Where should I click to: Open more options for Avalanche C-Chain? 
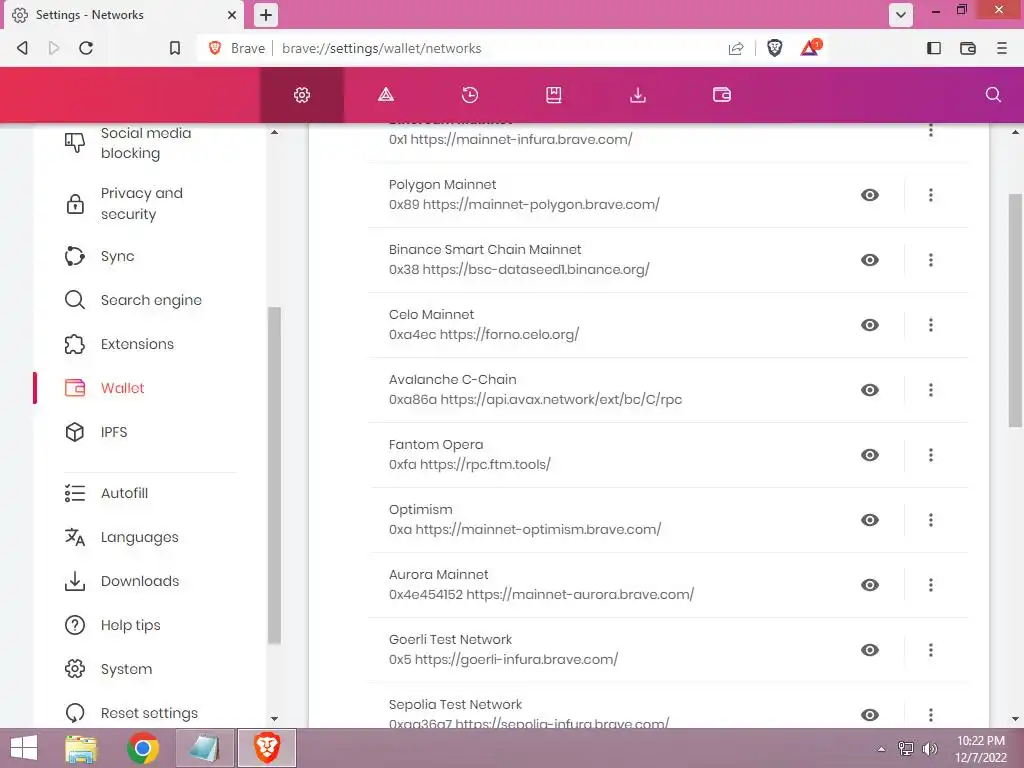point(931,390)
